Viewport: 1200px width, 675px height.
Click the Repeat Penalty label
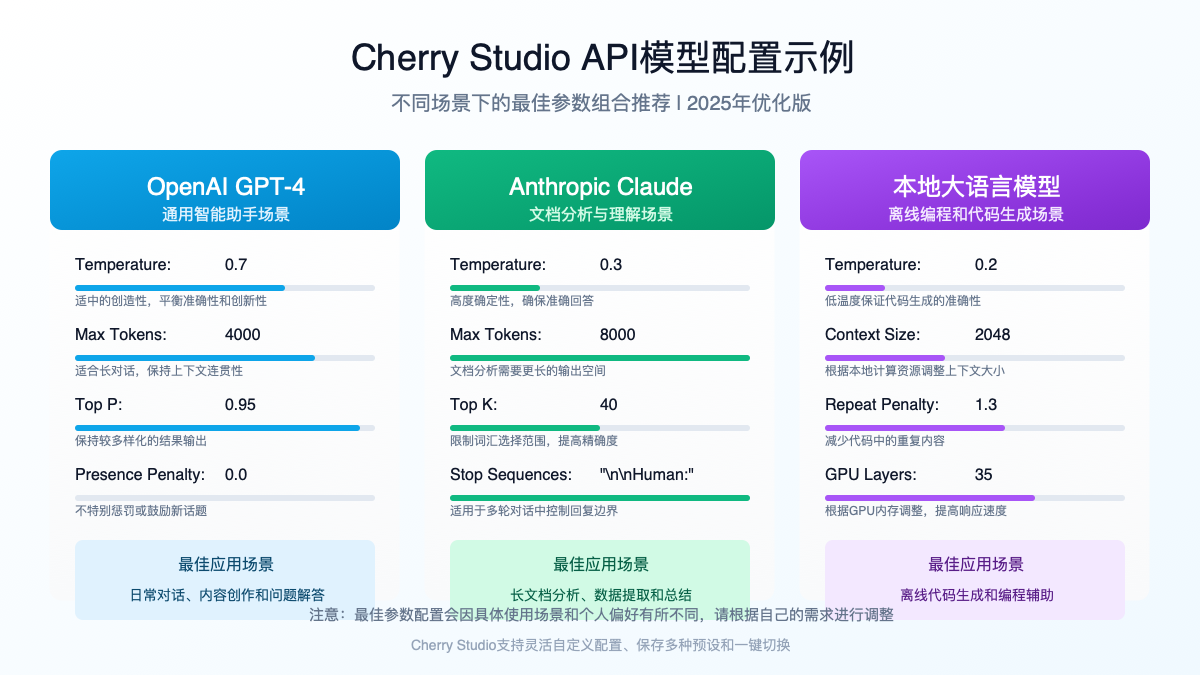882,405
